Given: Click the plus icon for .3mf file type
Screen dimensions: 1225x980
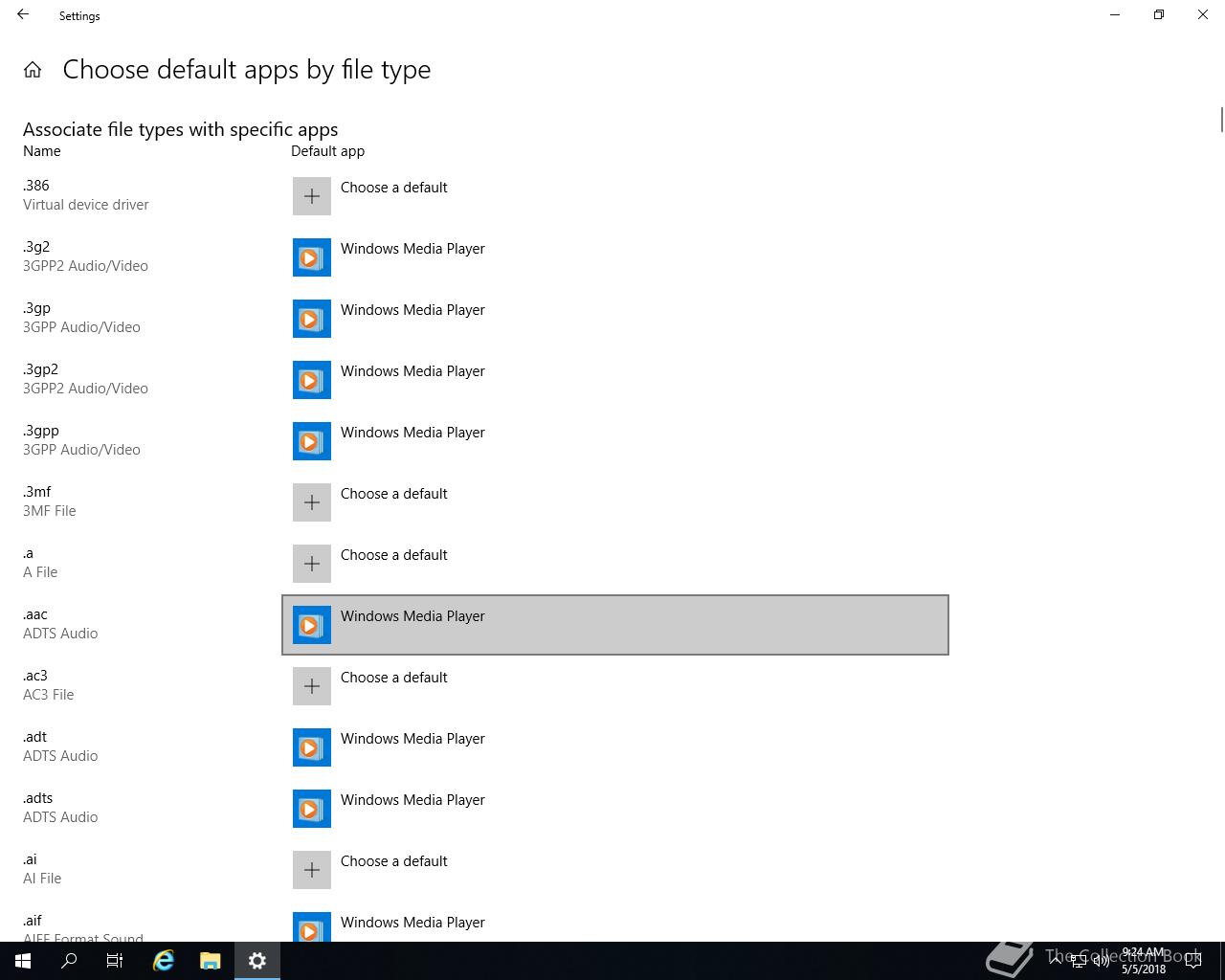Looking at the screenshot, I should point(312,502).
